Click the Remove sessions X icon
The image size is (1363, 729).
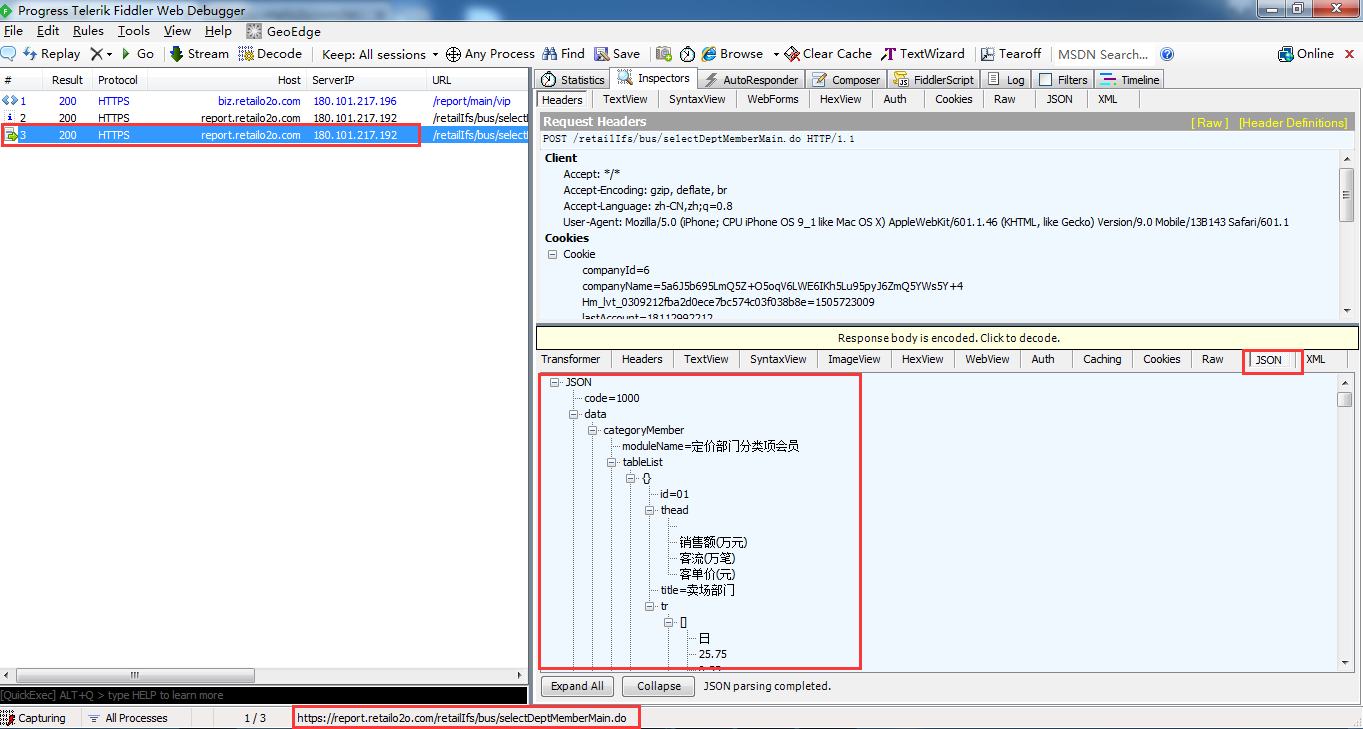click(96, 54)
